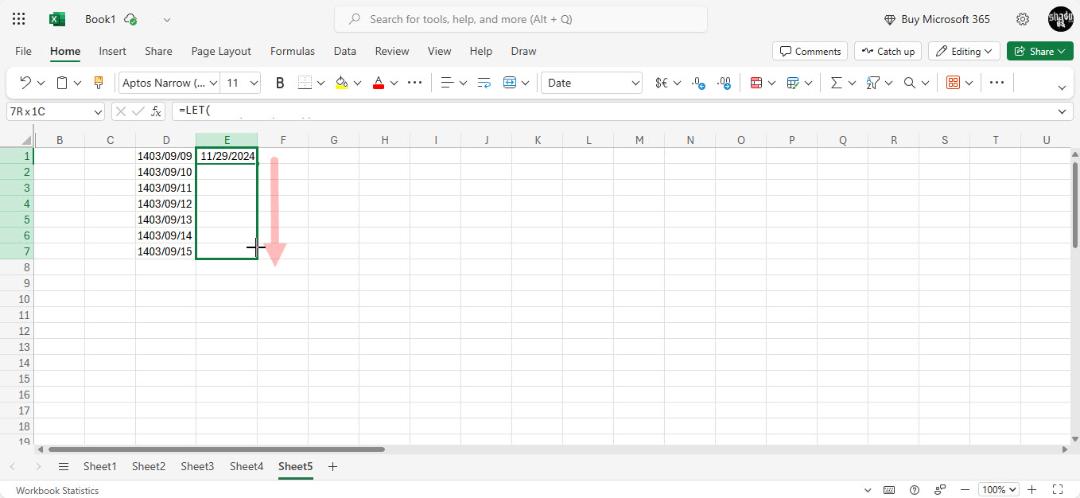Apply cell borders icon

(305, 83)
